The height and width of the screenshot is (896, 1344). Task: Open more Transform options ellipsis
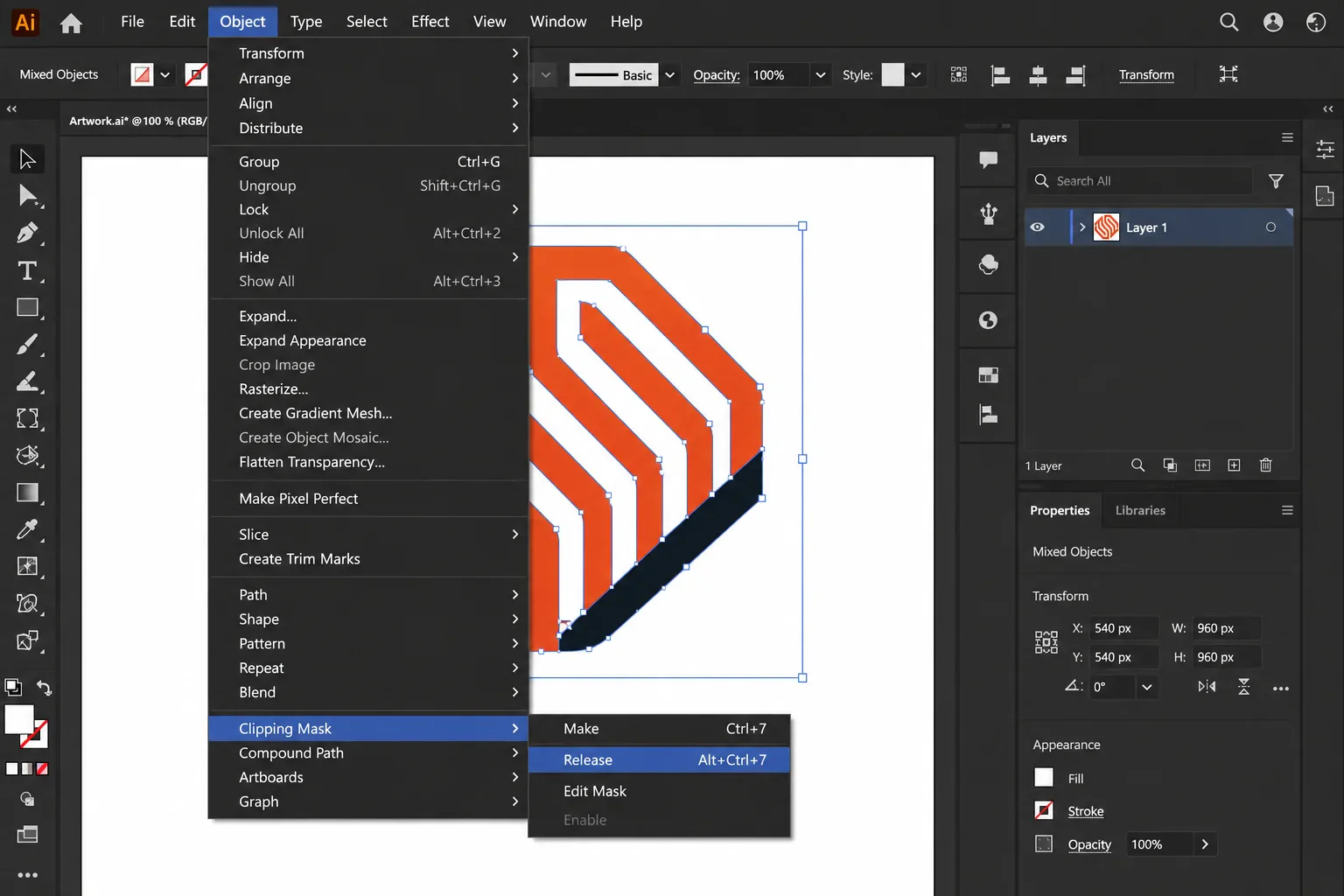(x=1281, y=689)
